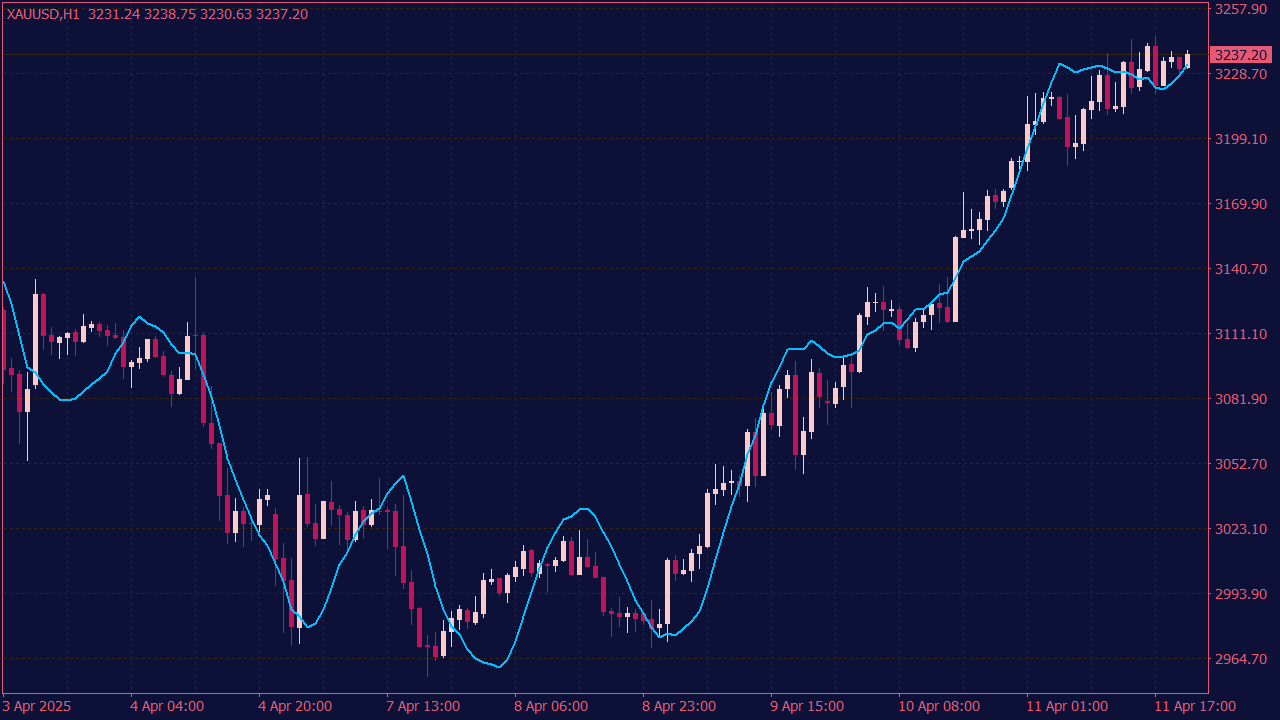1280x720 pixels.
Task: Click the 3081.90 price scale label
Action: coord(1241,399)
